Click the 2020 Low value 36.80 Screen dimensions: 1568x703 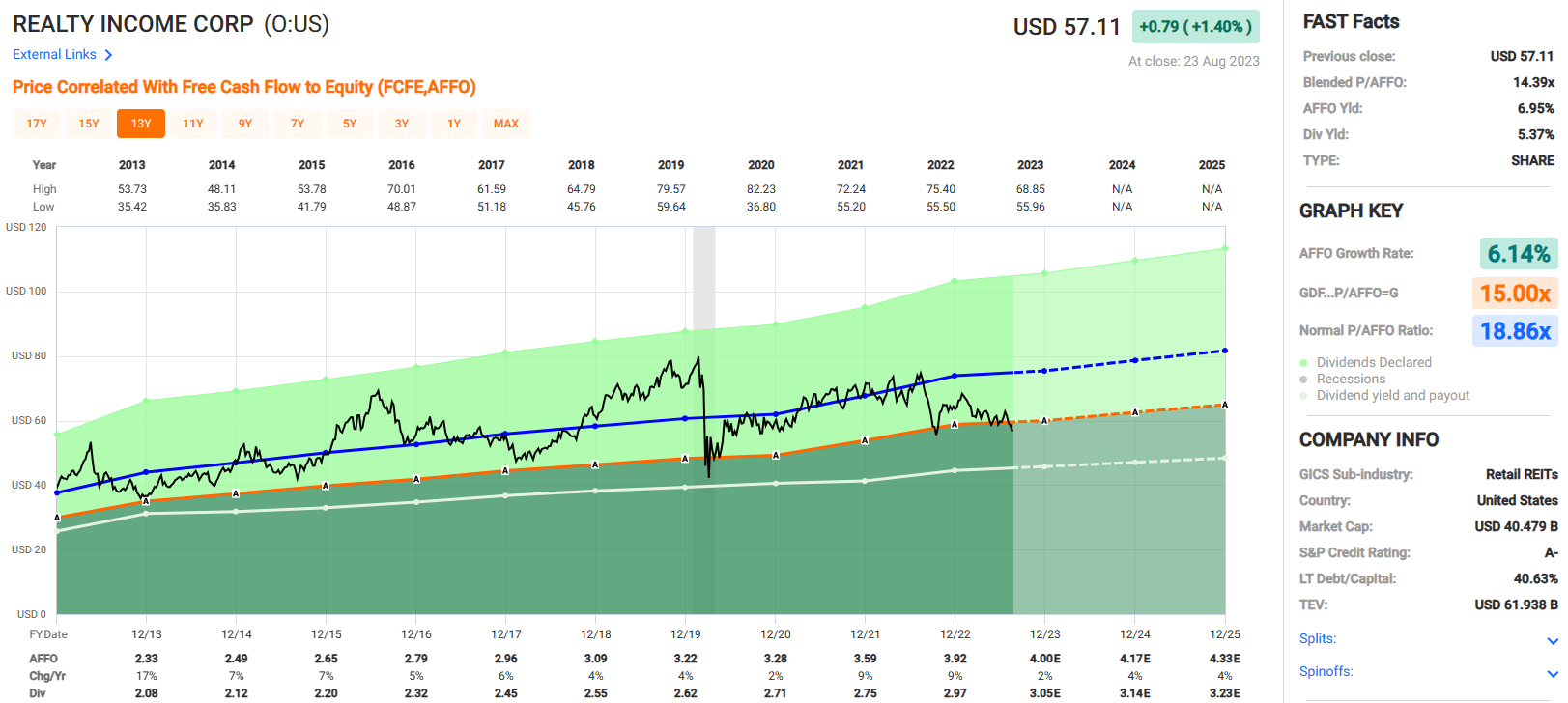coord(761,207)
